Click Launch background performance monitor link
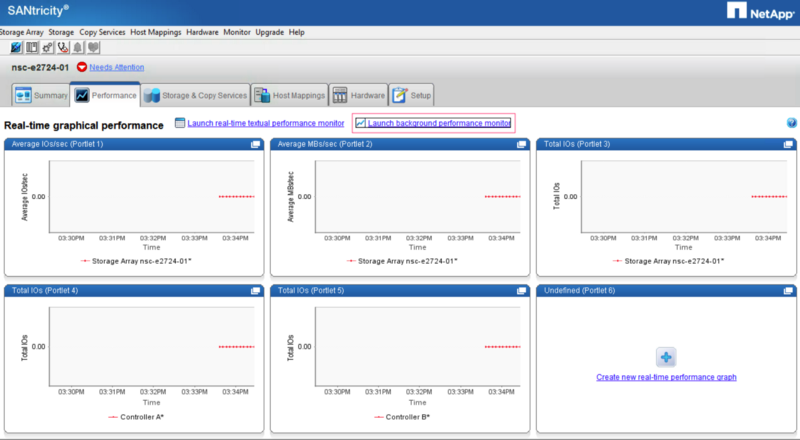Image resolution: width=800 pixels, height=440 pixels. [439, 123]
